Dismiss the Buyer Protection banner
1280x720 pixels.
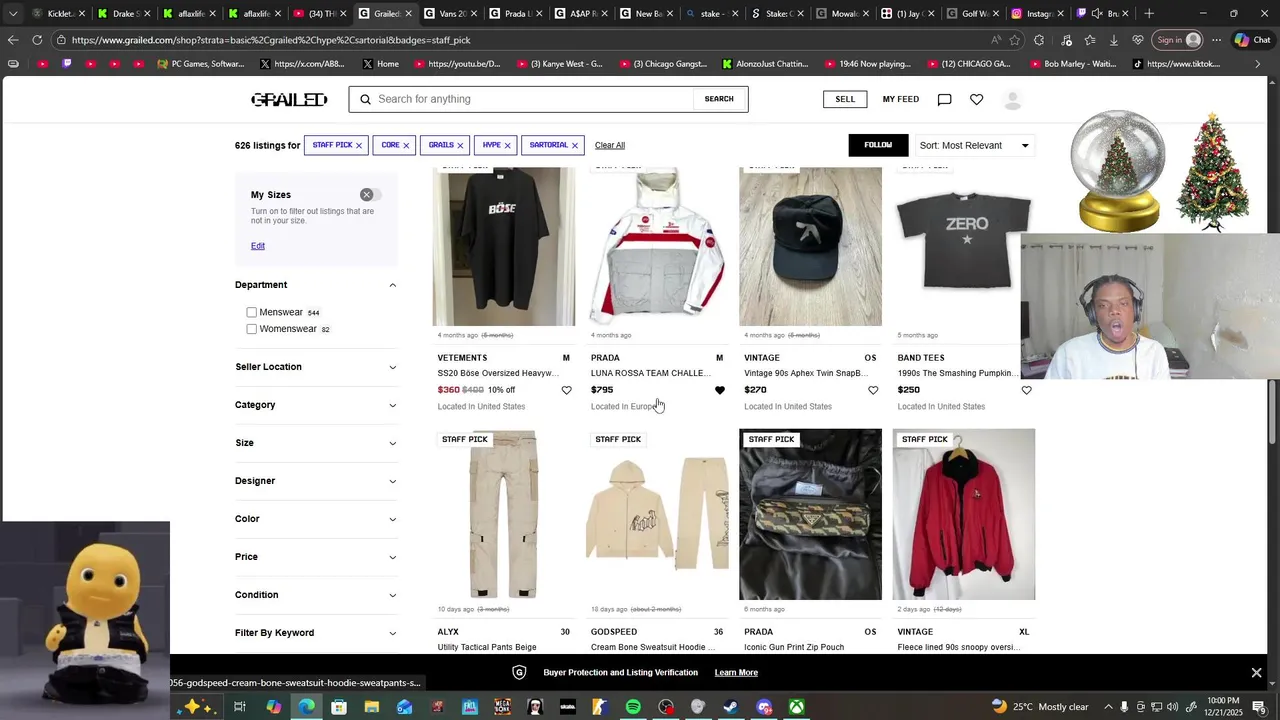pos(1257,672)
